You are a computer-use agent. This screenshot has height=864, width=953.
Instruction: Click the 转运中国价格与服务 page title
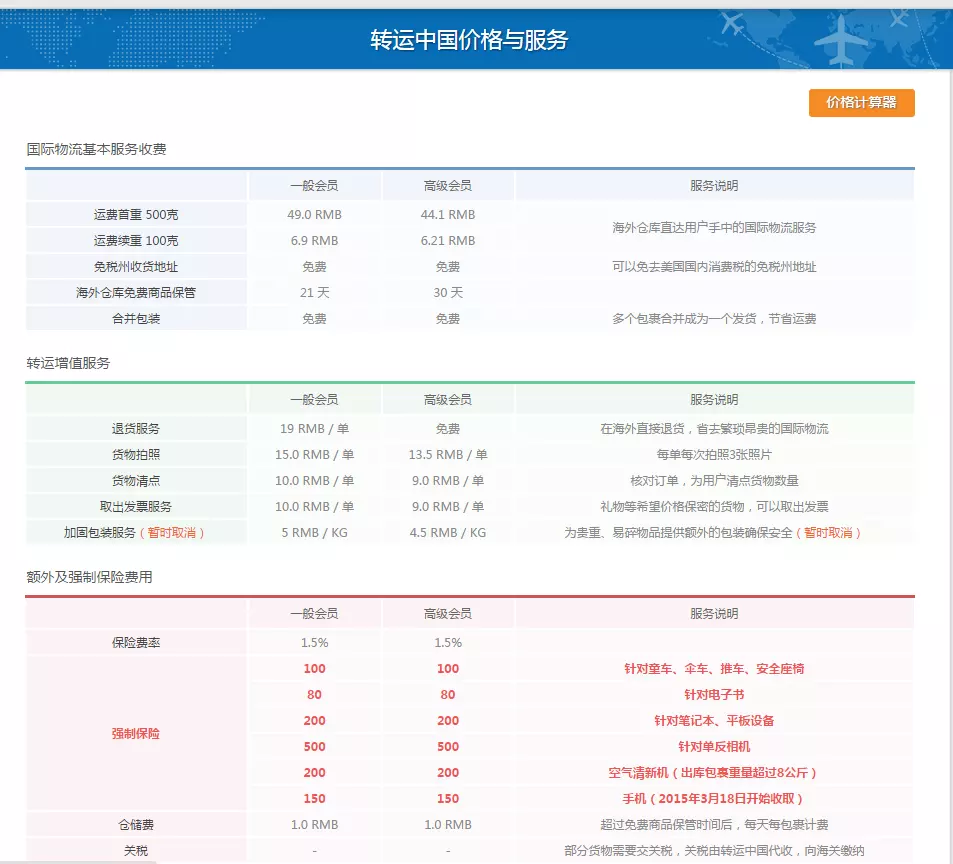point(469,40)
